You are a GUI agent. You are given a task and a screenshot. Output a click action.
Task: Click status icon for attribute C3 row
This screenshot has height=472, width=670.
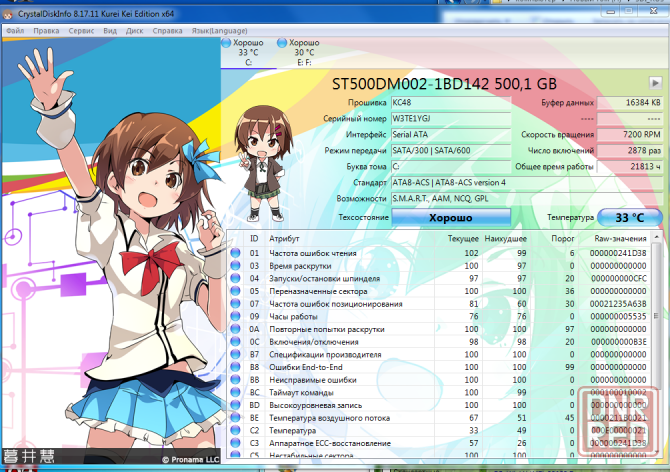(235, 443)
